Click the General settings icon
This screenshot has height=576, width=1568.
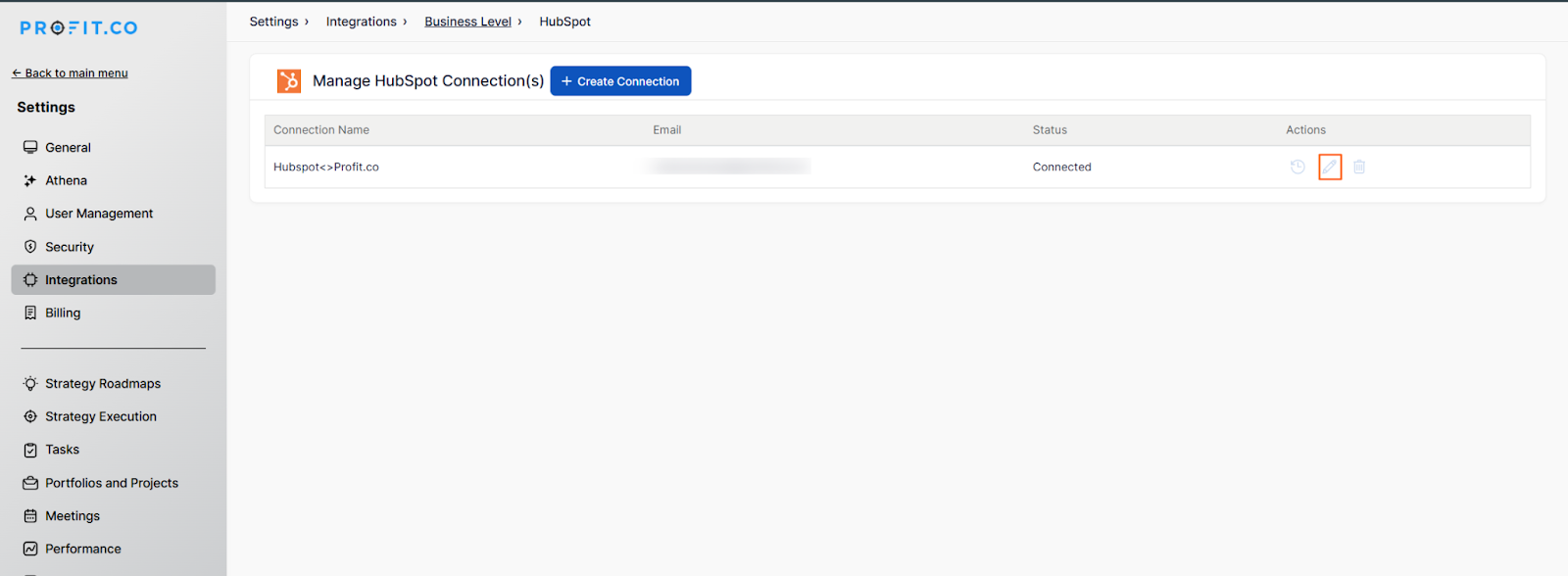pyautogui.click(x=30, y=148)
